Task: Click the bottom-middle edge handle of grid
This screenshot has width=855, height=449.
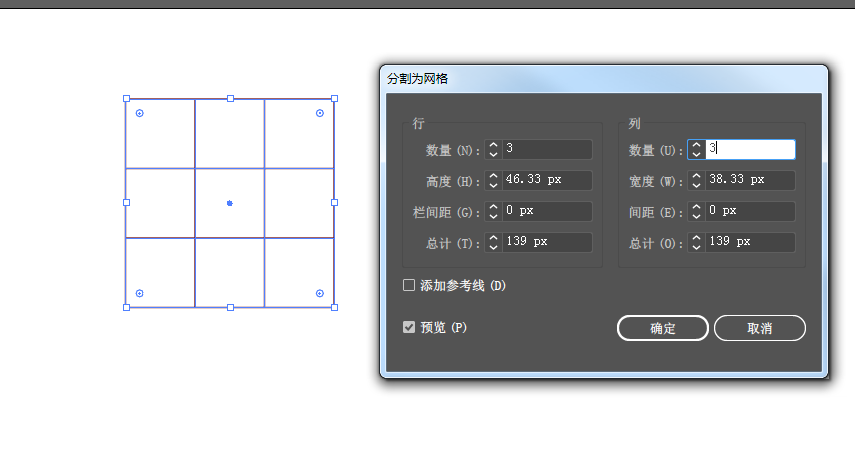Action: (230, 308)
